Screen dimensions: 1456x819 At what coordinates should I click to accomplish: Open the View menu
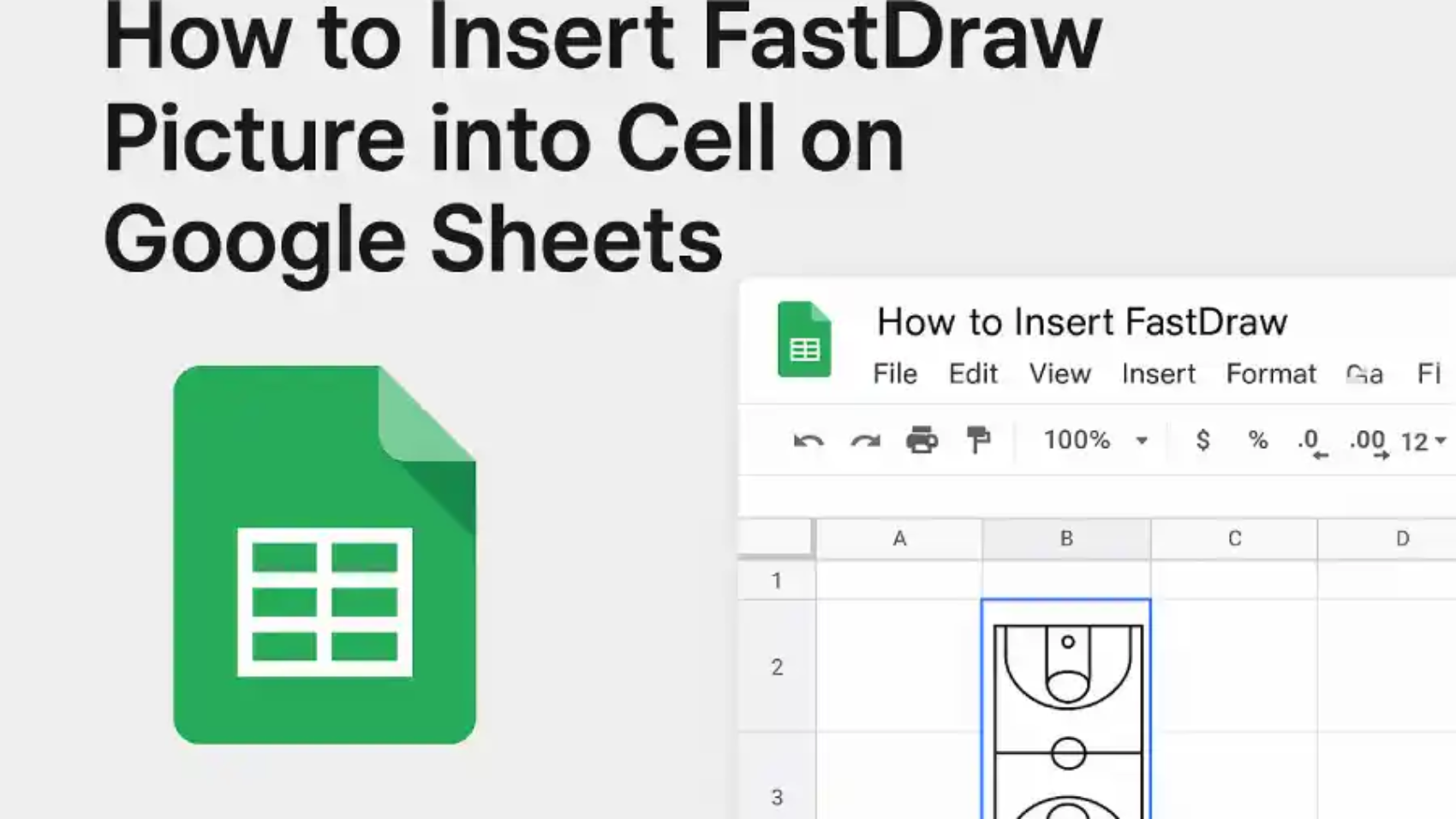[x=1059, y=374]
